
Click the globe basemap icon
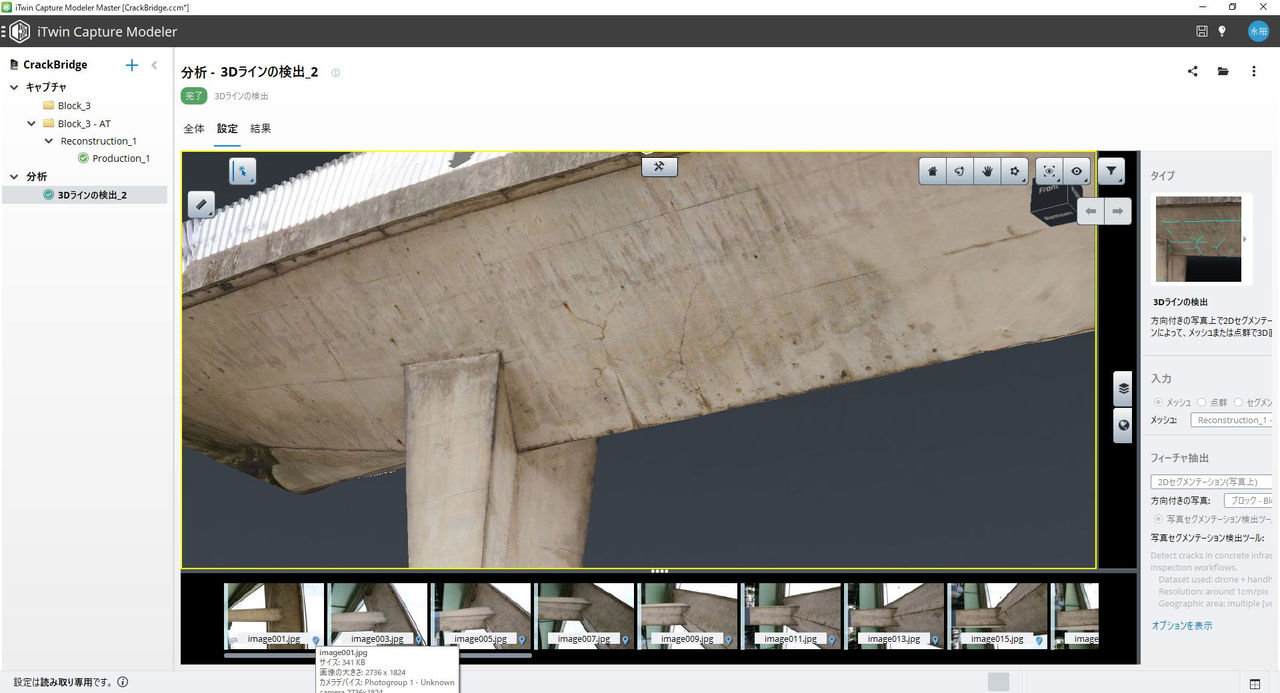(x=1123, y=425)
